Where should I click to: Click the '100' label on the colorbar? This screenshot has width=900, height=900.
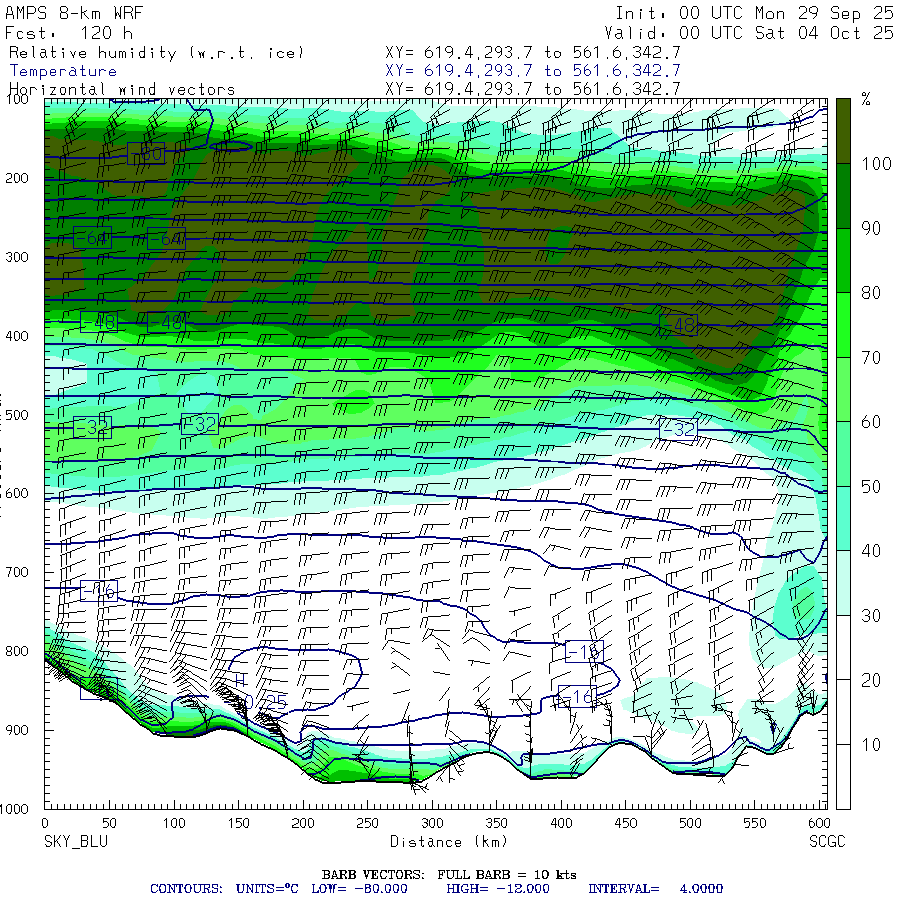876,164
